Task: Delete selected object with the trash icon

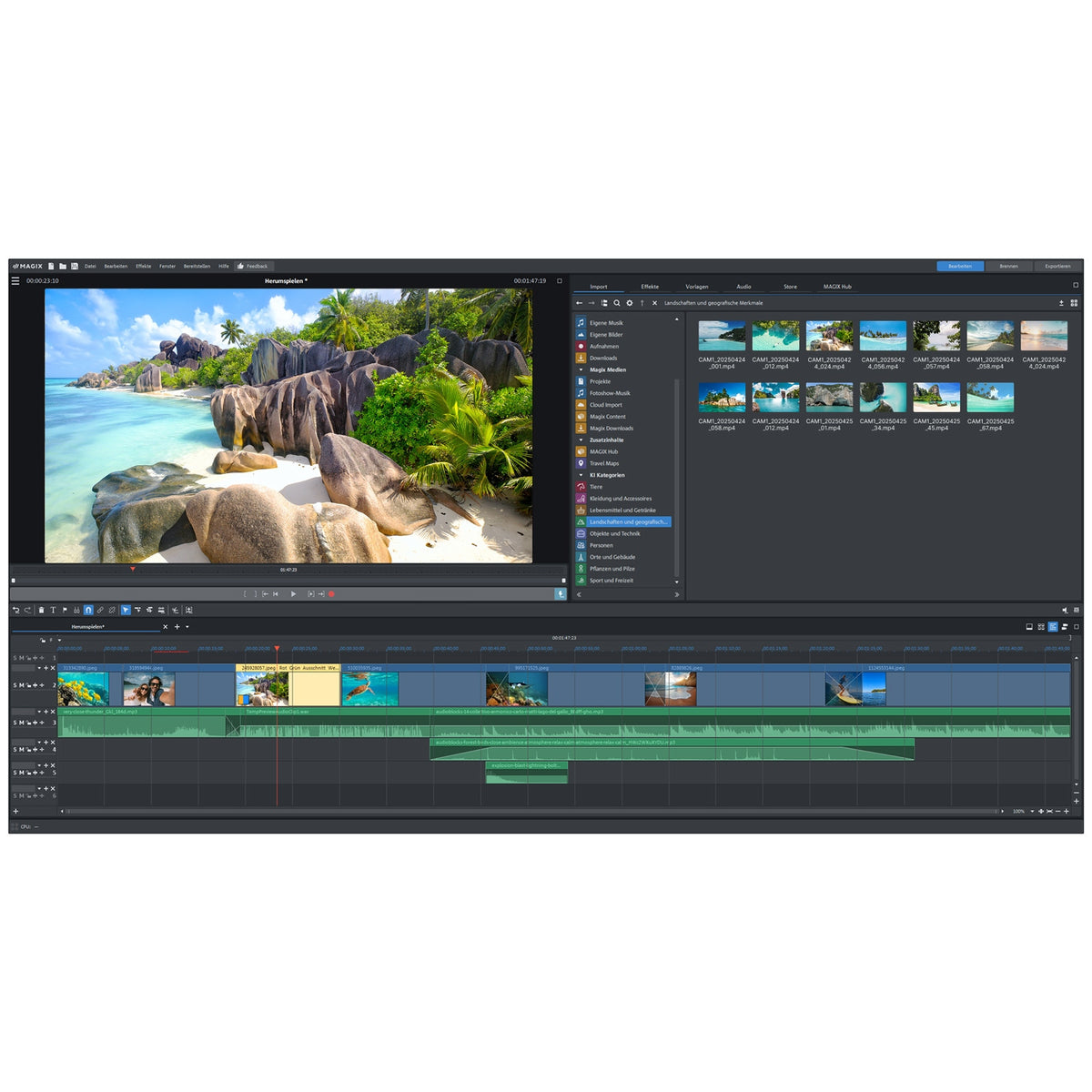Action: coord(41,610)
